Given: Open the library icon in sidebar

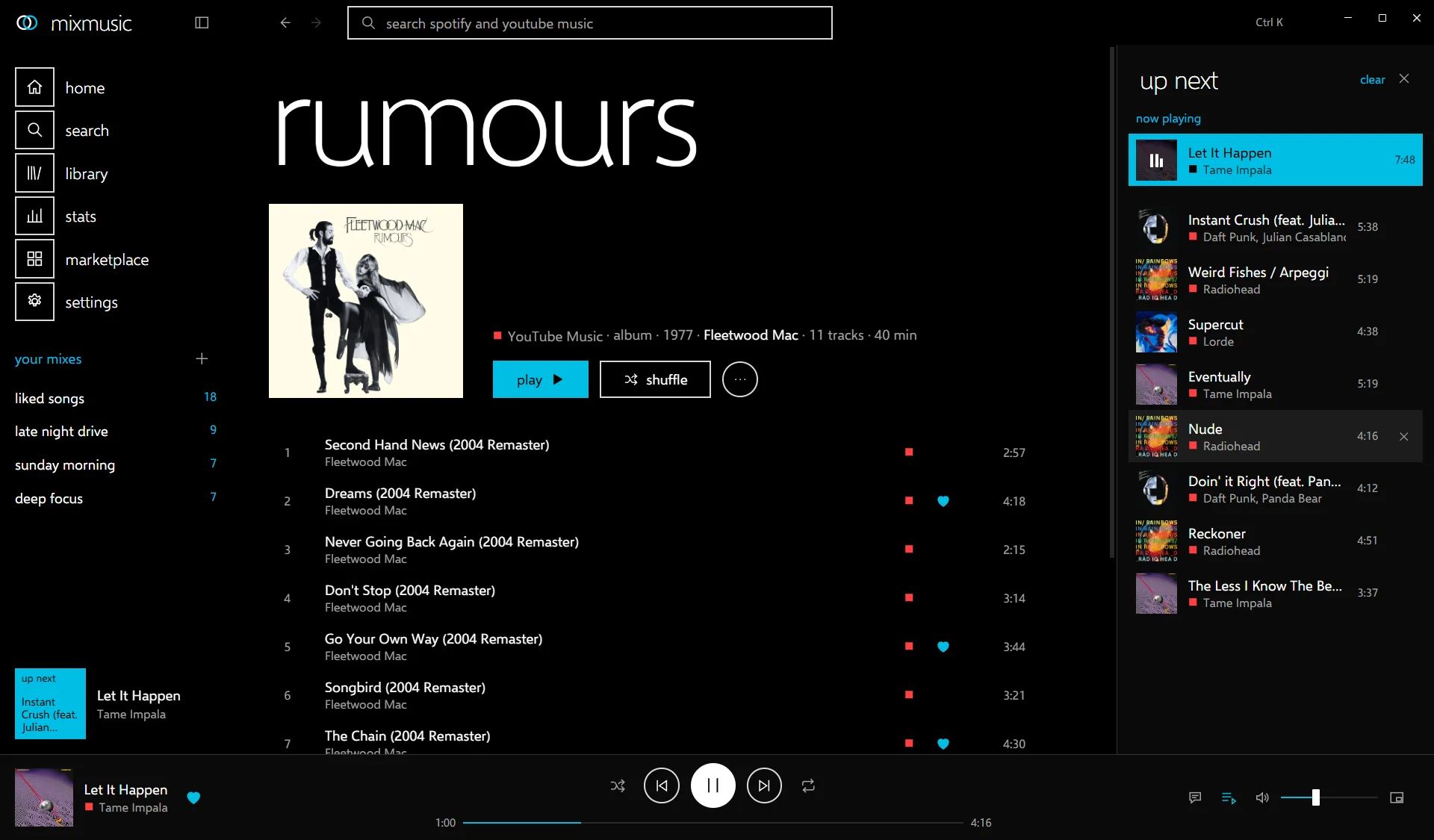Looking at the screenshot, I should (34, 173).
